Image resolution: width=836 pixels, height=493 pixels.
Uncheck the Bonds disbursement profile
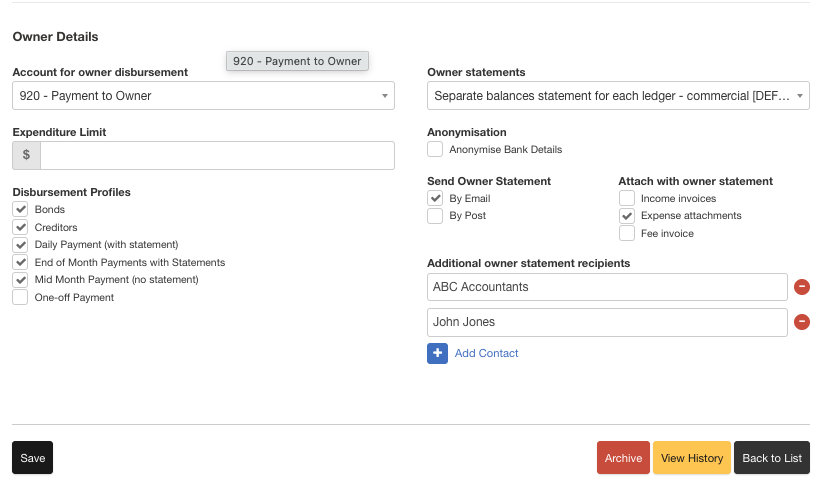(20, 209)
